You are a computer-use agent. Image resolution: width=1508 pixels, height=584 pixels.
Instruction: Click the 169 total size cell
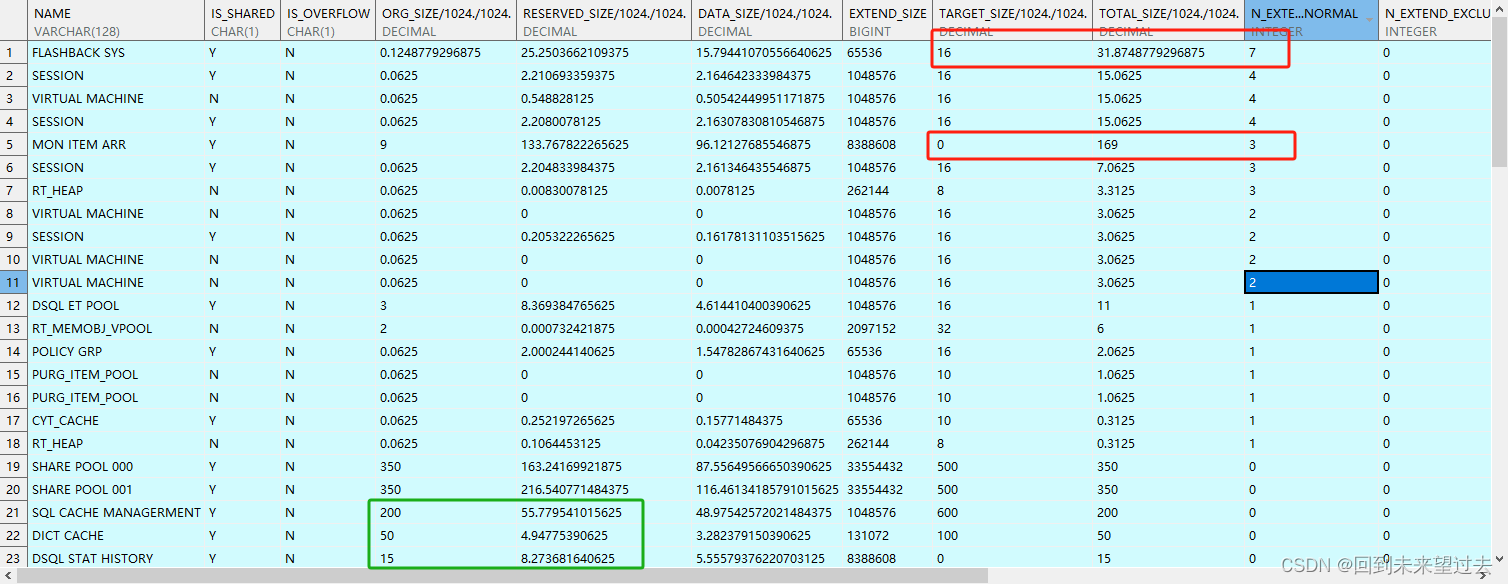coord(1169,144)
